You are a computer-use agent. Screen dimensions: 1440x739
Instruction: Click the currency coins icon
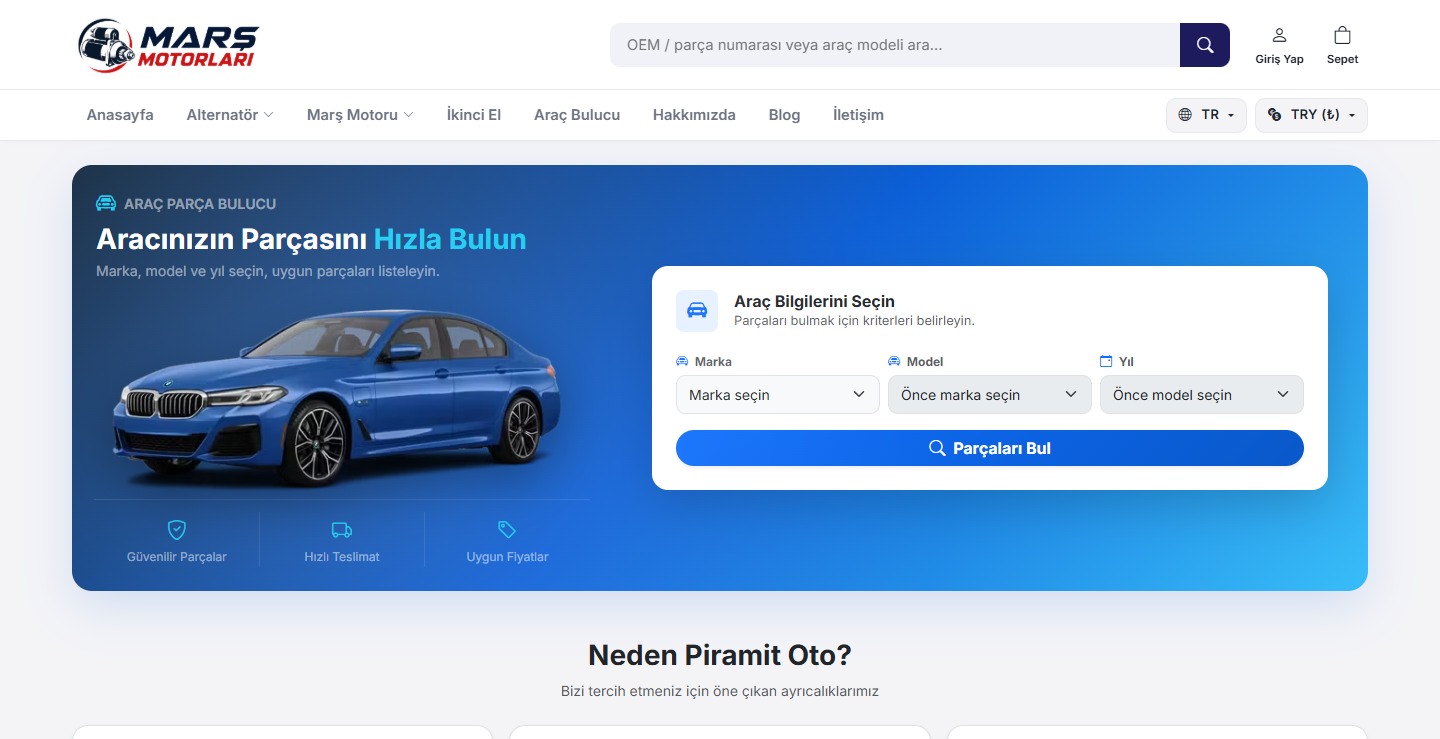click(1274, 115)
